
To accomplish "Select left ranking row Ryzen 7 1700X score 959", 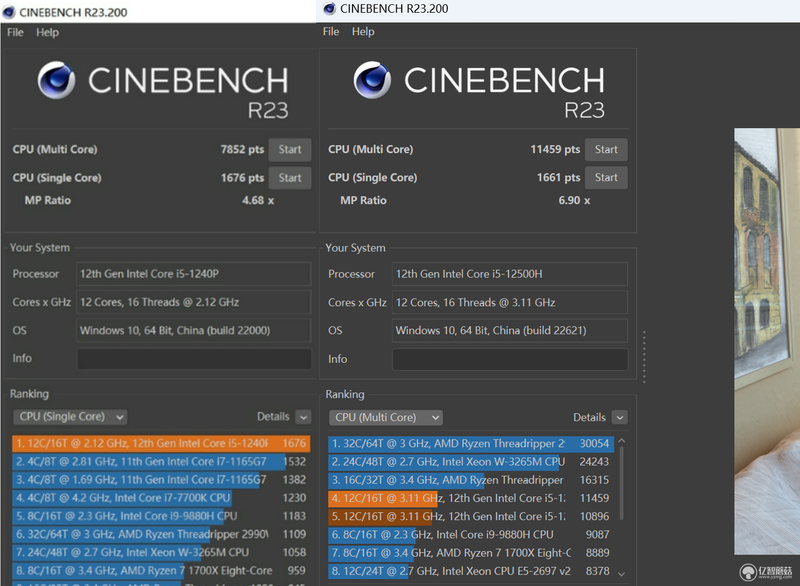I will click(161, 570).
